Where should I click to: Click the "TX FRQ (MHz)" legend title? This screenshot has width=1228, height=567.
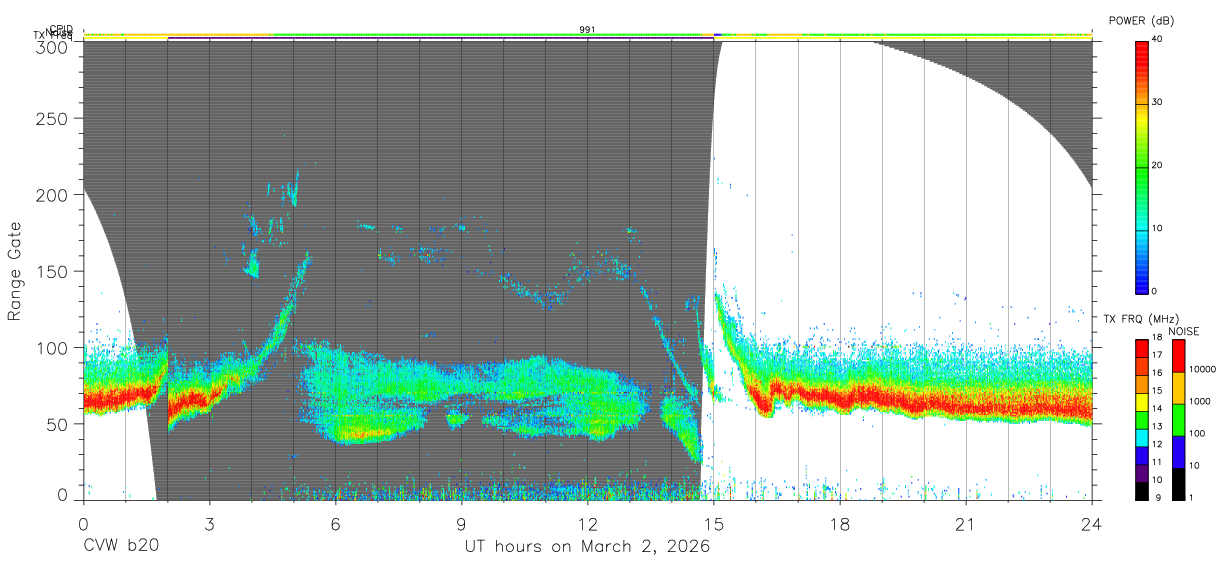[1140, 319]
